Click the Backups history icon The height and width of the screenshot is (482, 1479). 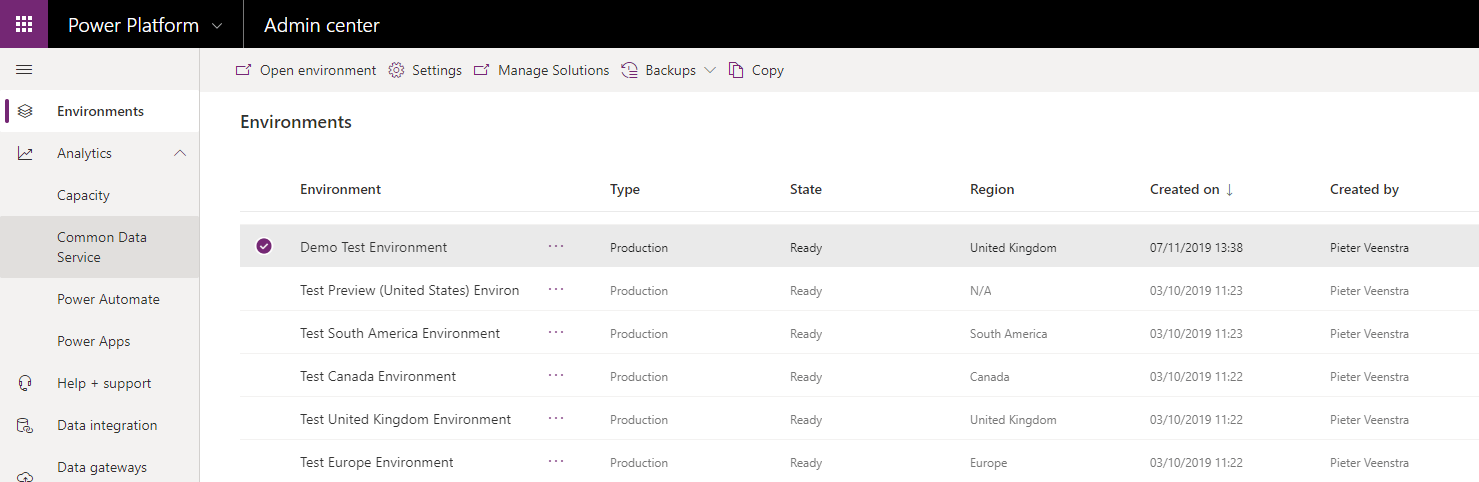(629, 70)
